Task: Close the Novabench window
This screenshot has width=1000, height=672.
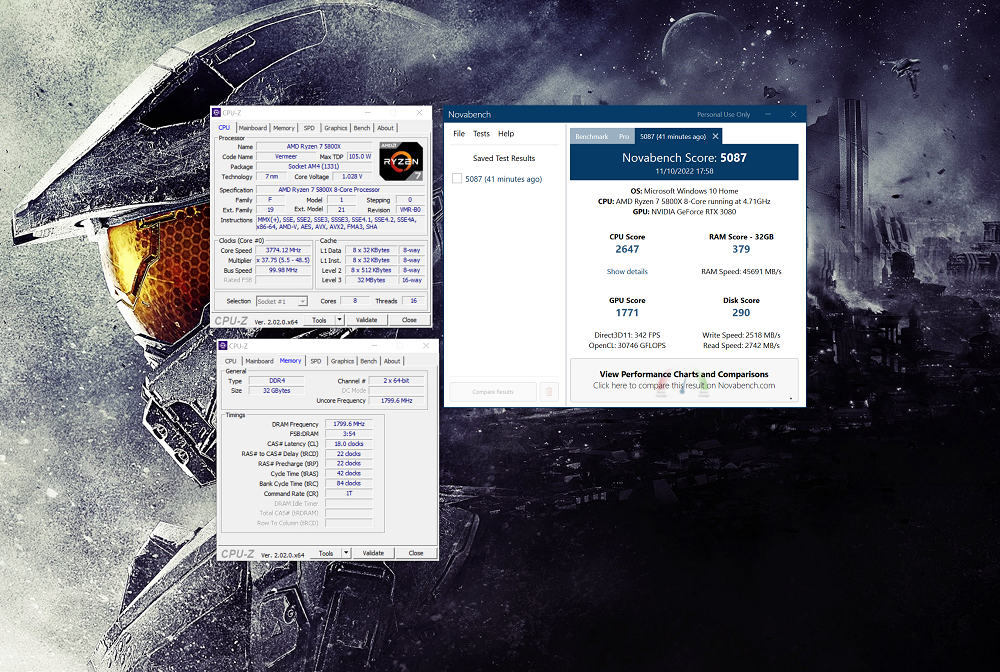Action: click(x=793, y=114)
